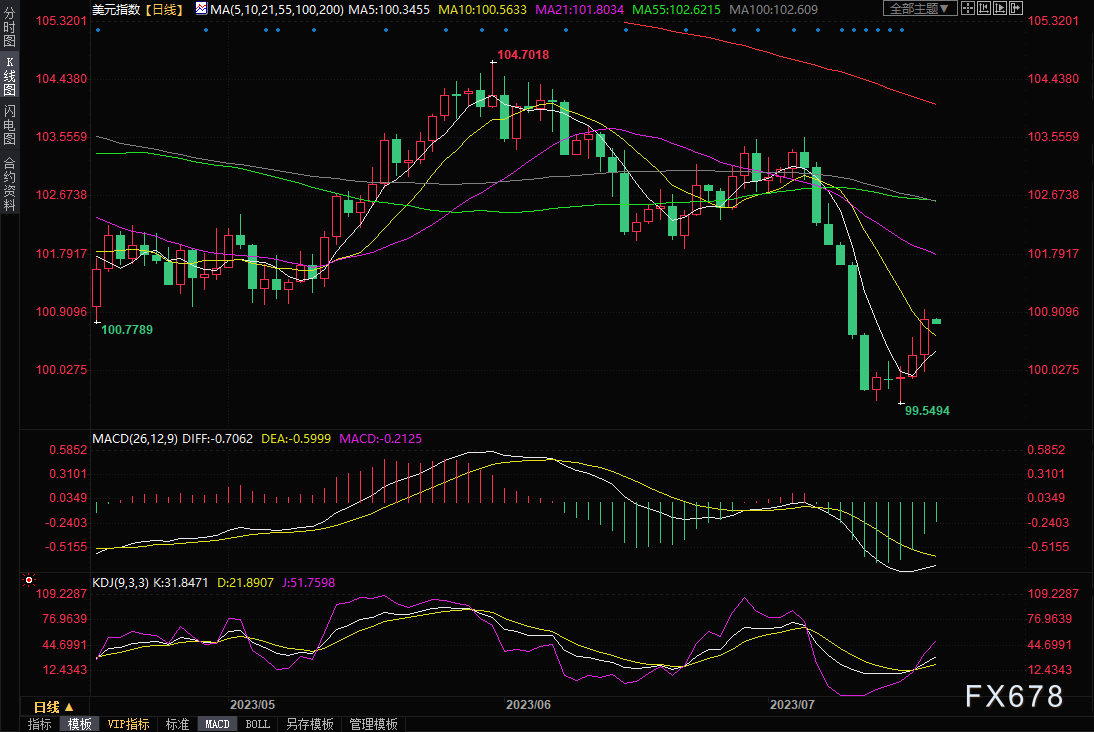Click the first blue event dot on top row

(97, 30)
